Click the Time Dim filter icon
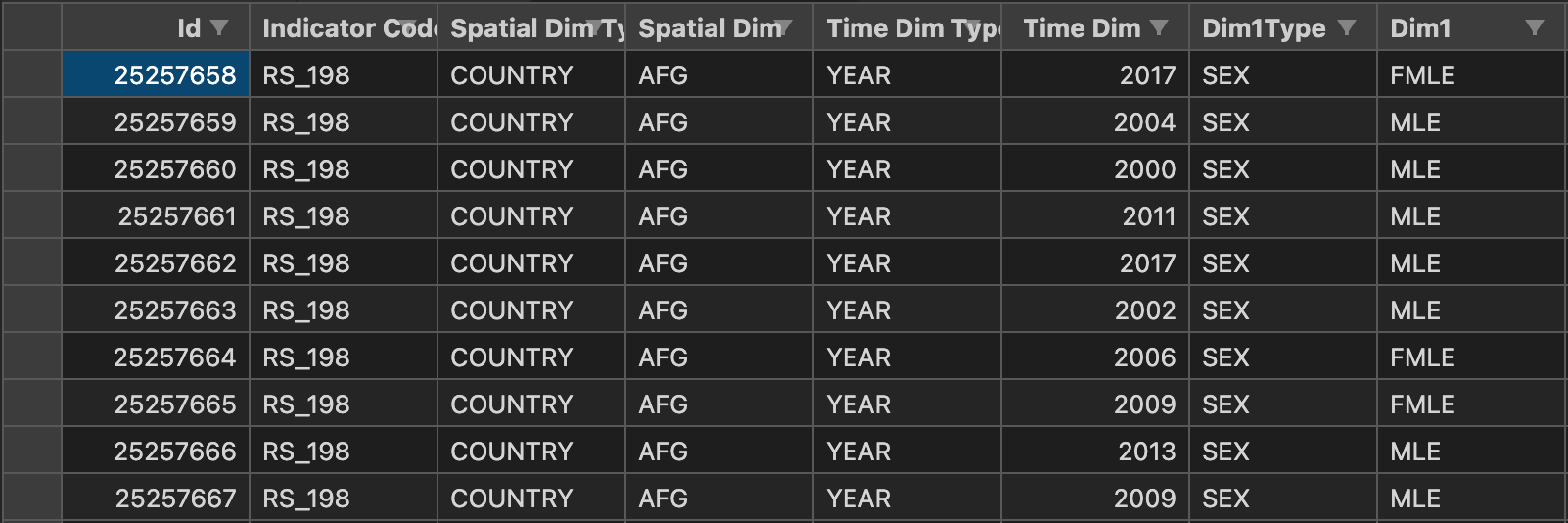The width and height of the screenshot is (1568, 523). click(x=1159, y=27)
